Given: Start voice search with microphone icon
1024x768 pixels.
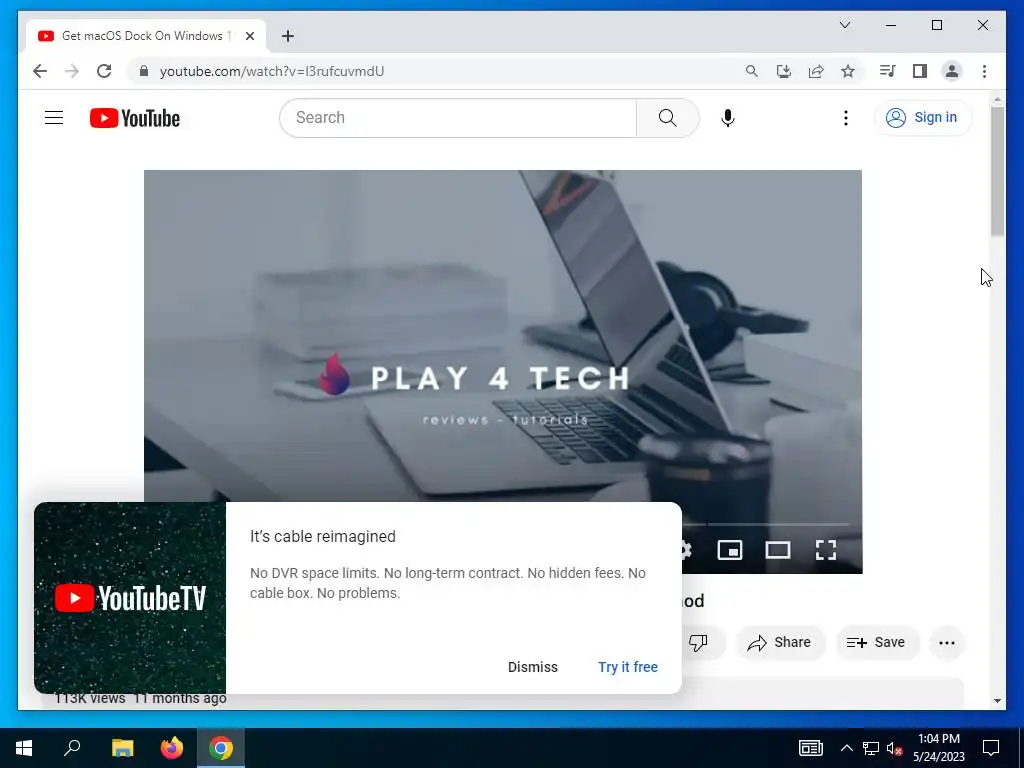Looking at the screenshot, I should click(x=728, y=118).
